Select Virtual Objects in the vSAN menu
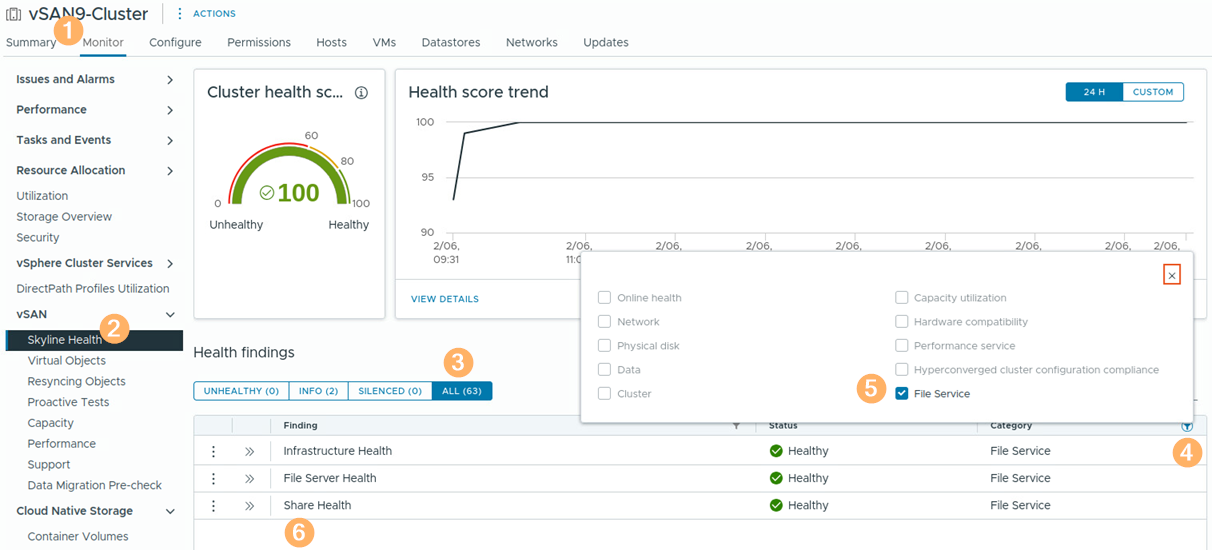Image resolution: width=1212 pixels, height=550 pixels. point(66,361)
